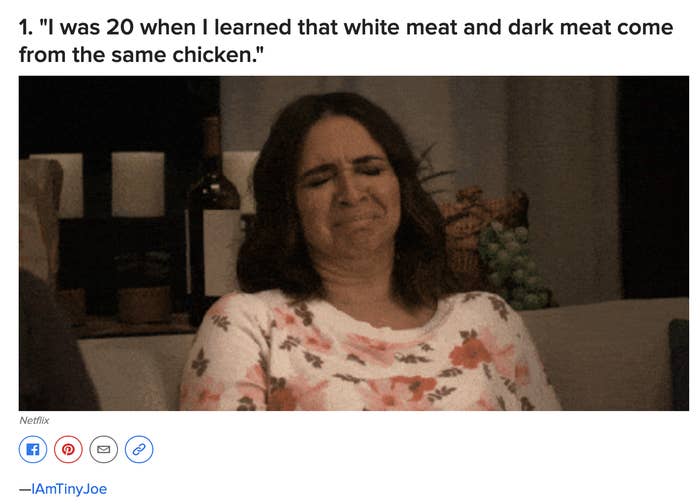
Task: Click the number 1 in the heading
Action: click(25, 27)
